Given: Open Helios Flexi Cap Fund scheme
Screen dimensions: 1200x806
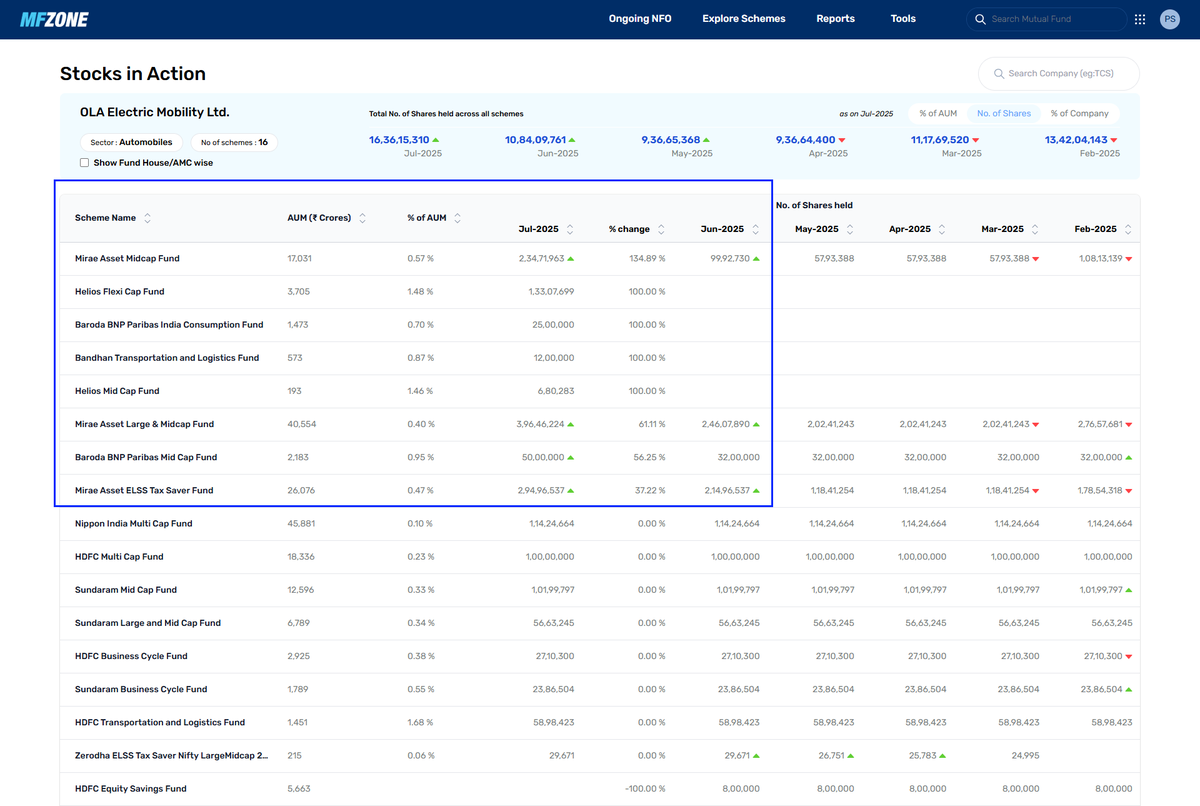Looking at the screenshot, I should 119,291.
